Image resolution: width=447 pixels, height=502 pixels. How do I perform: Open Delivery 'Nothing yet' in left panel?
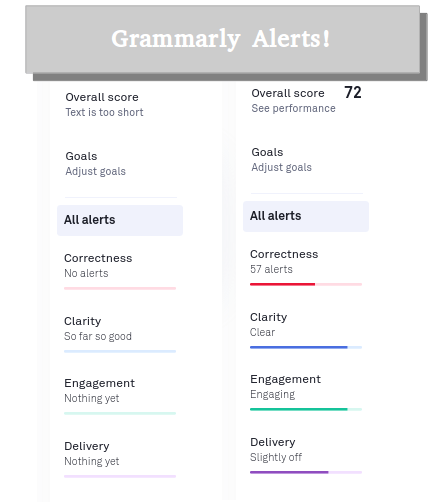(120, 459)
